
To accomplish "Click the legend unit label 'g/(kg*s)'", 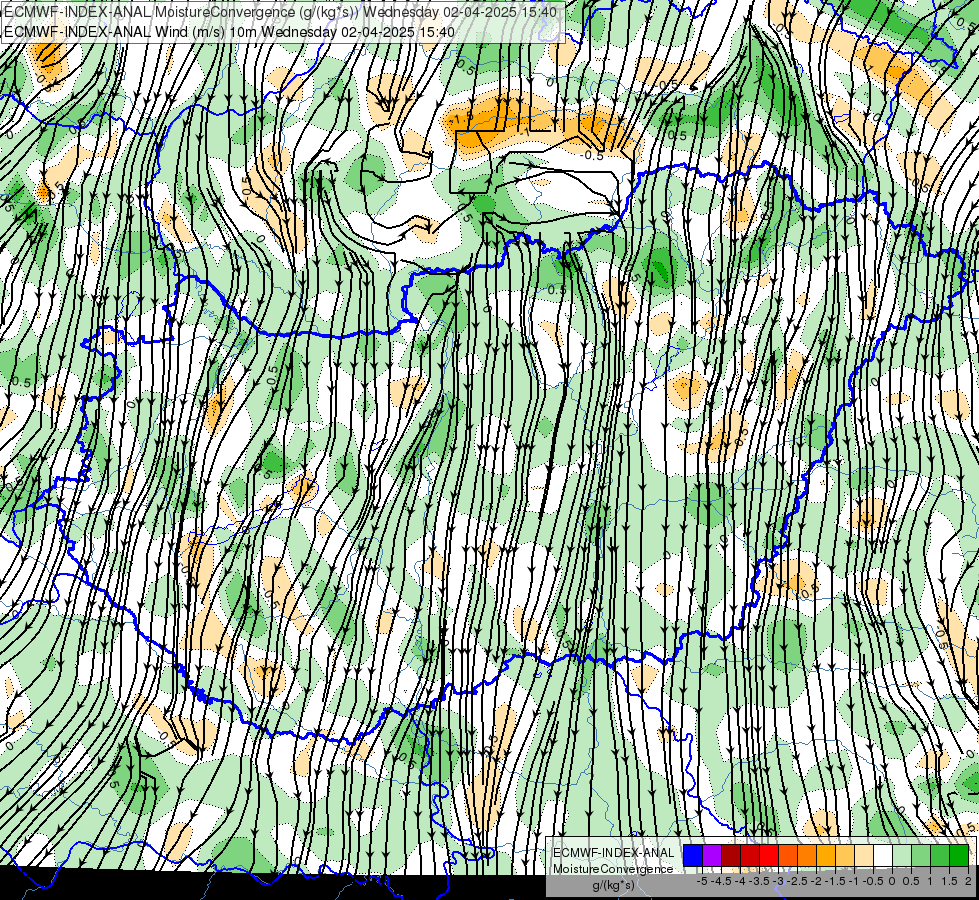I will 613,885.
